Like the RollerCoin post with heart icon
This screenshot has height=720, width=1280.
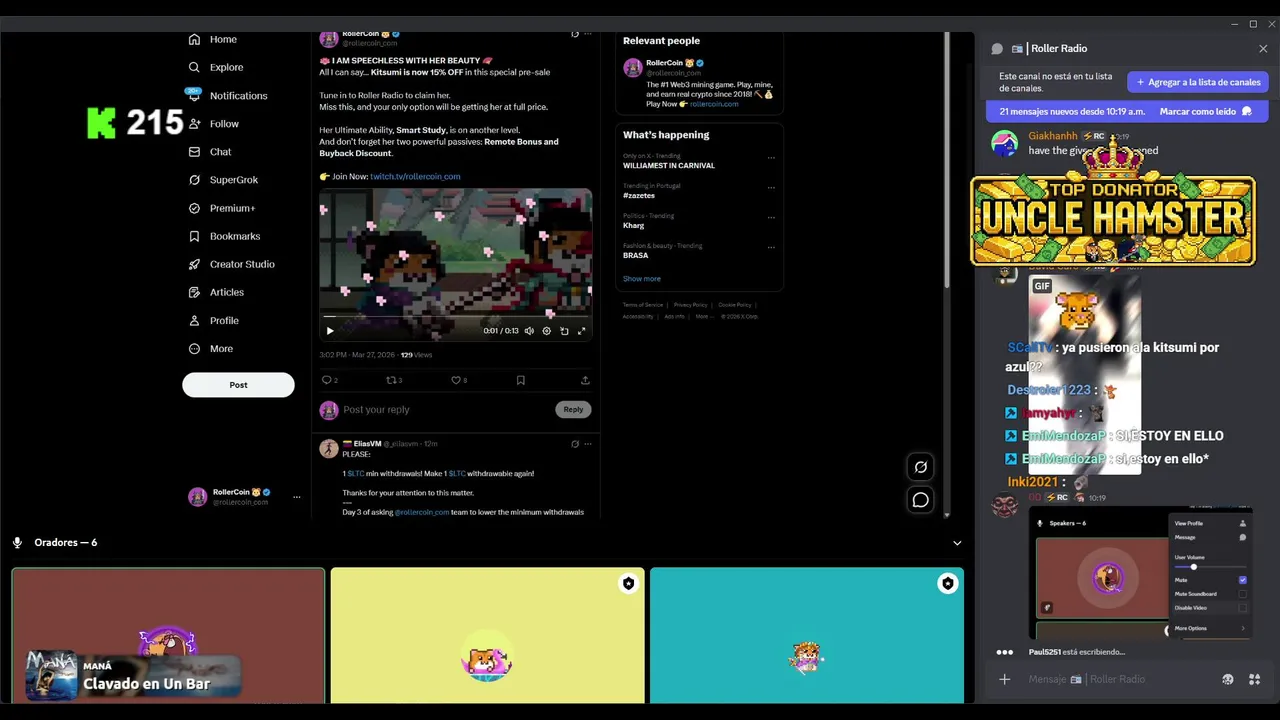pos(456,380)
